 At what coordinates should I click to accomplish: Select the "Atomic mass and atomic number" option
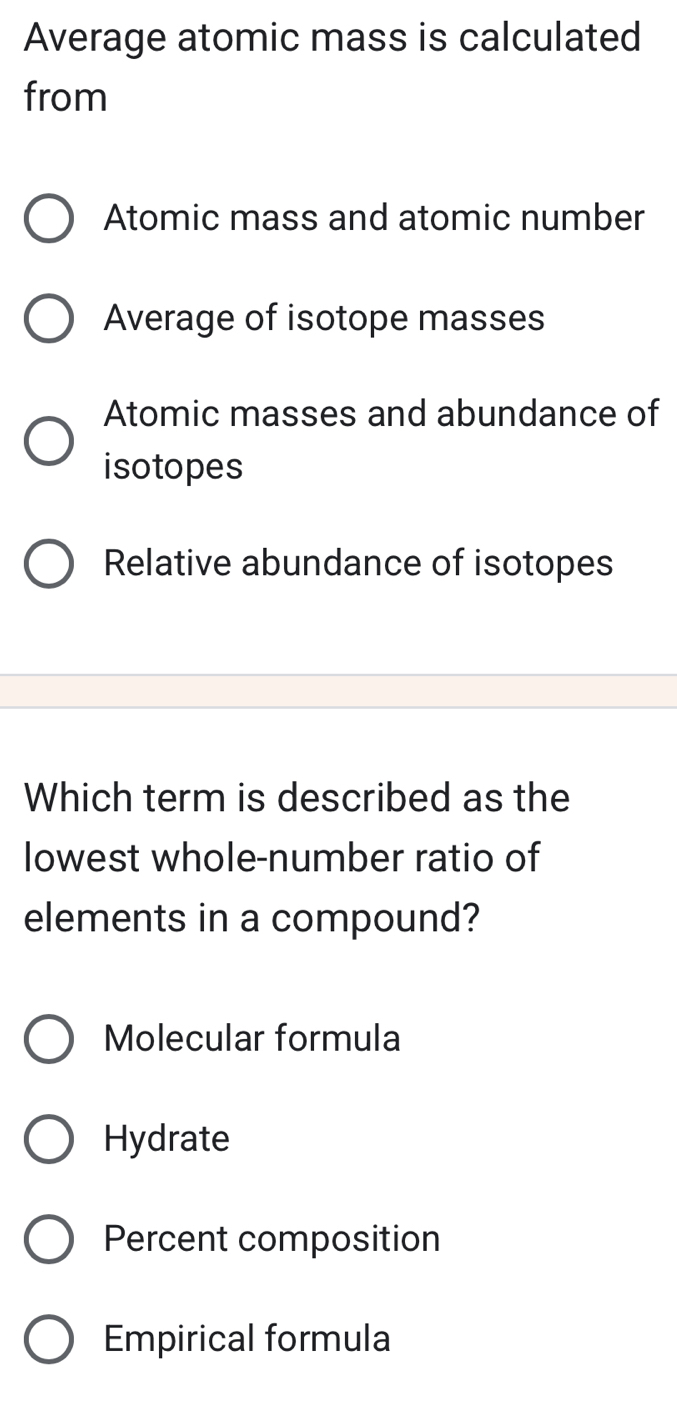48,217
